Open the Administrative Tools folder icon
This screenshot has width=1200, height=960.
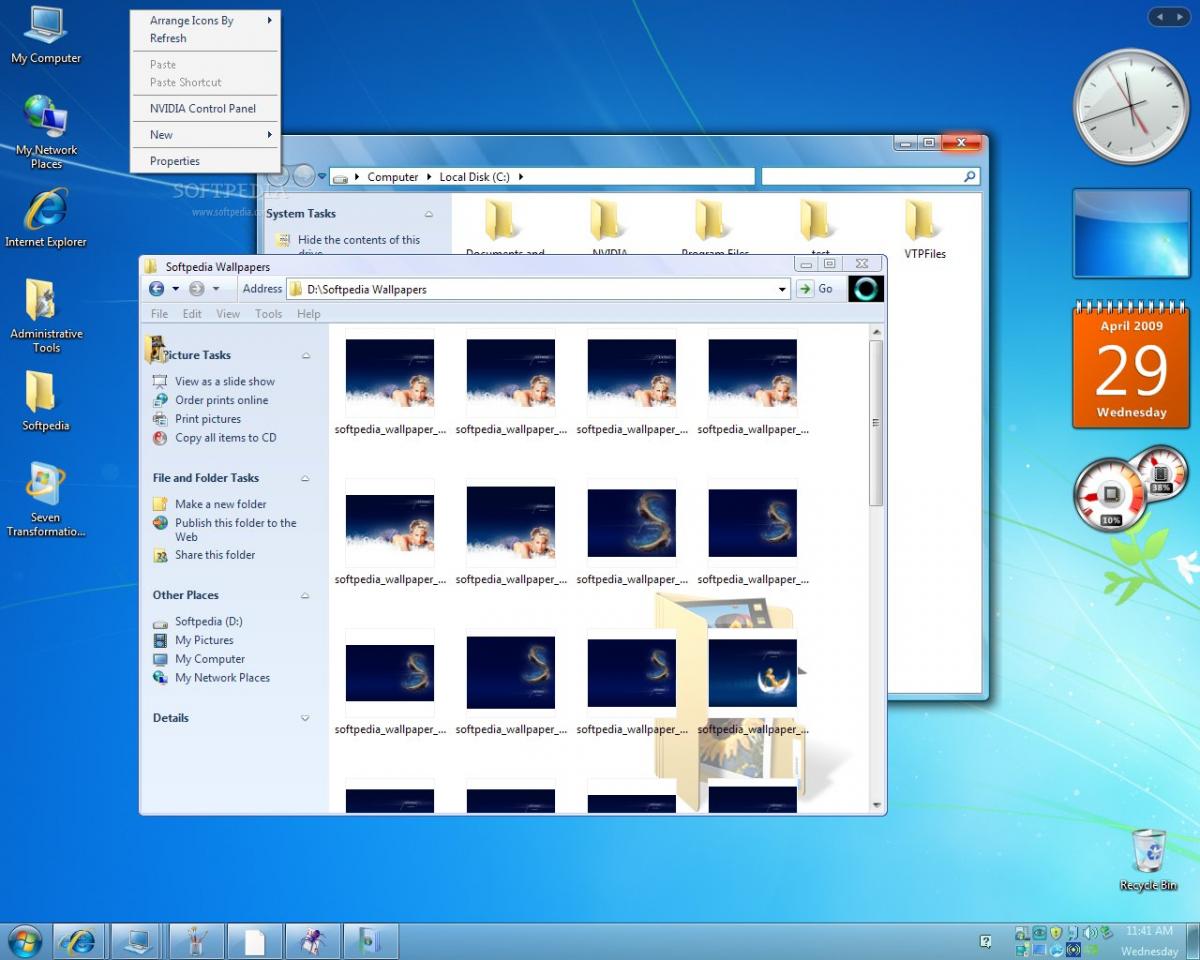coord(46,316)
